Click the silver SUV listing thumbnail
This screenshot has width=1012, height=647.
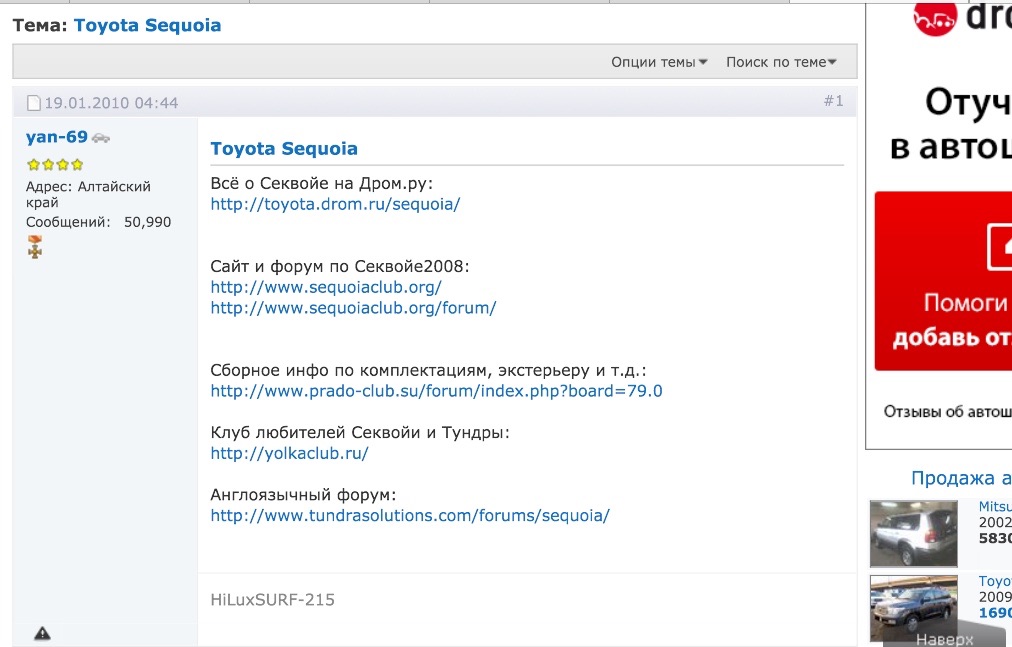913,533
